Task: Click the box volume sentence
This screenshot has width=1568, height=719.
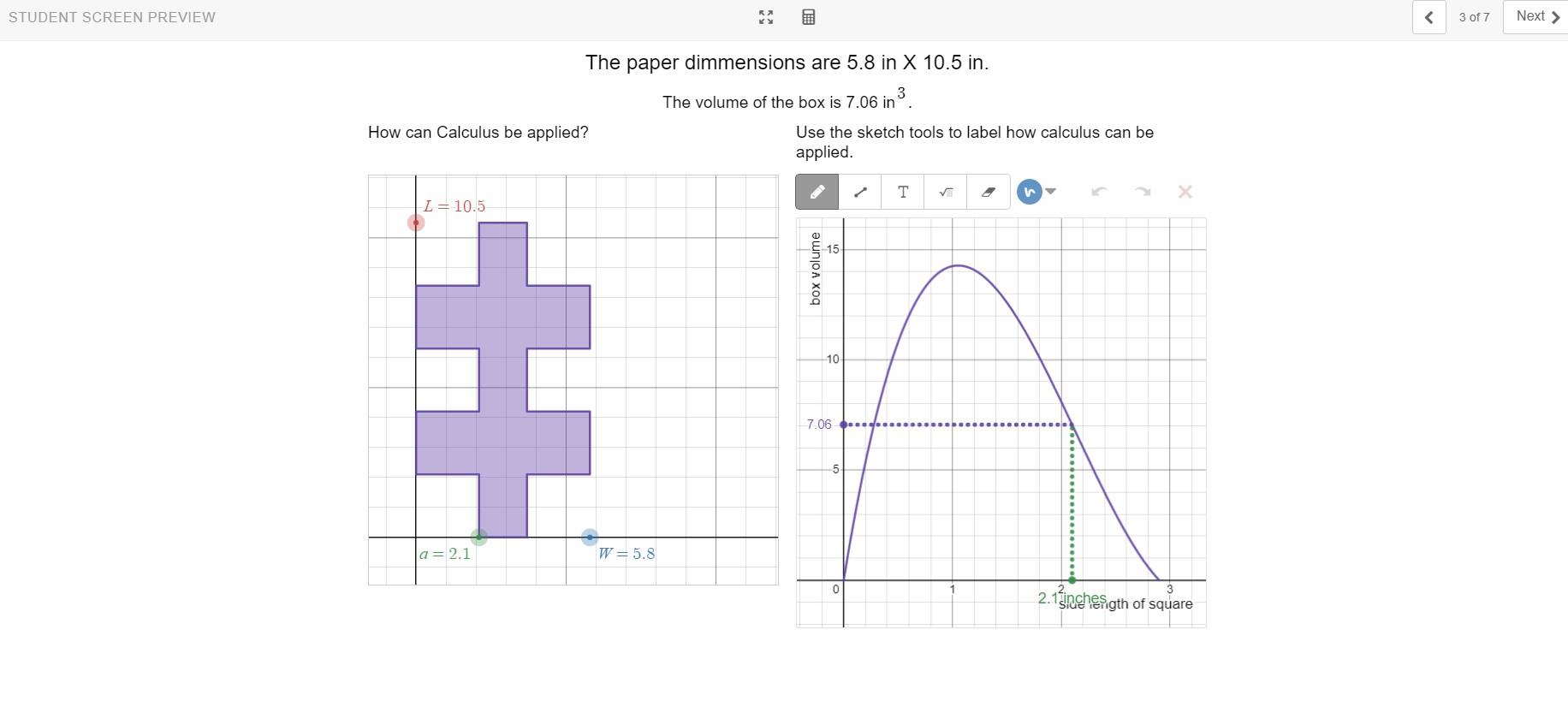Action: coord(787,99)
